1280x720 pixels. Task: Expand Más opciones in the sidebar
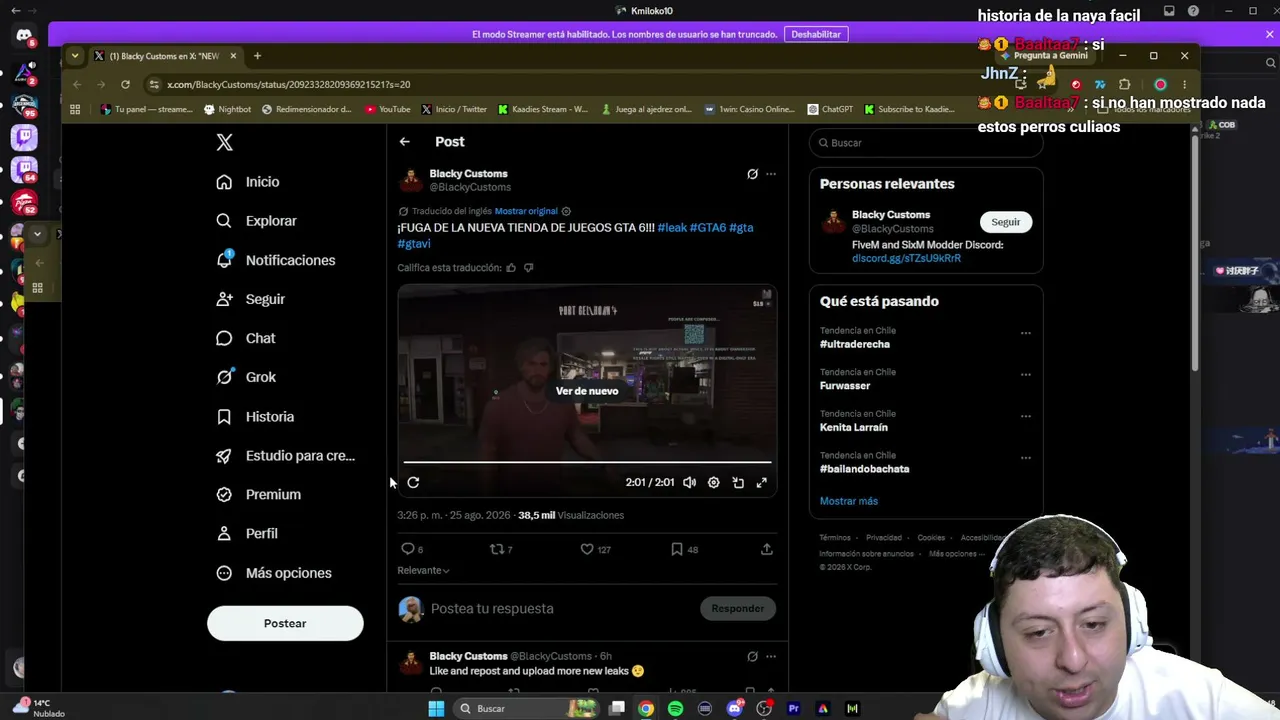[x=274, y=573]
